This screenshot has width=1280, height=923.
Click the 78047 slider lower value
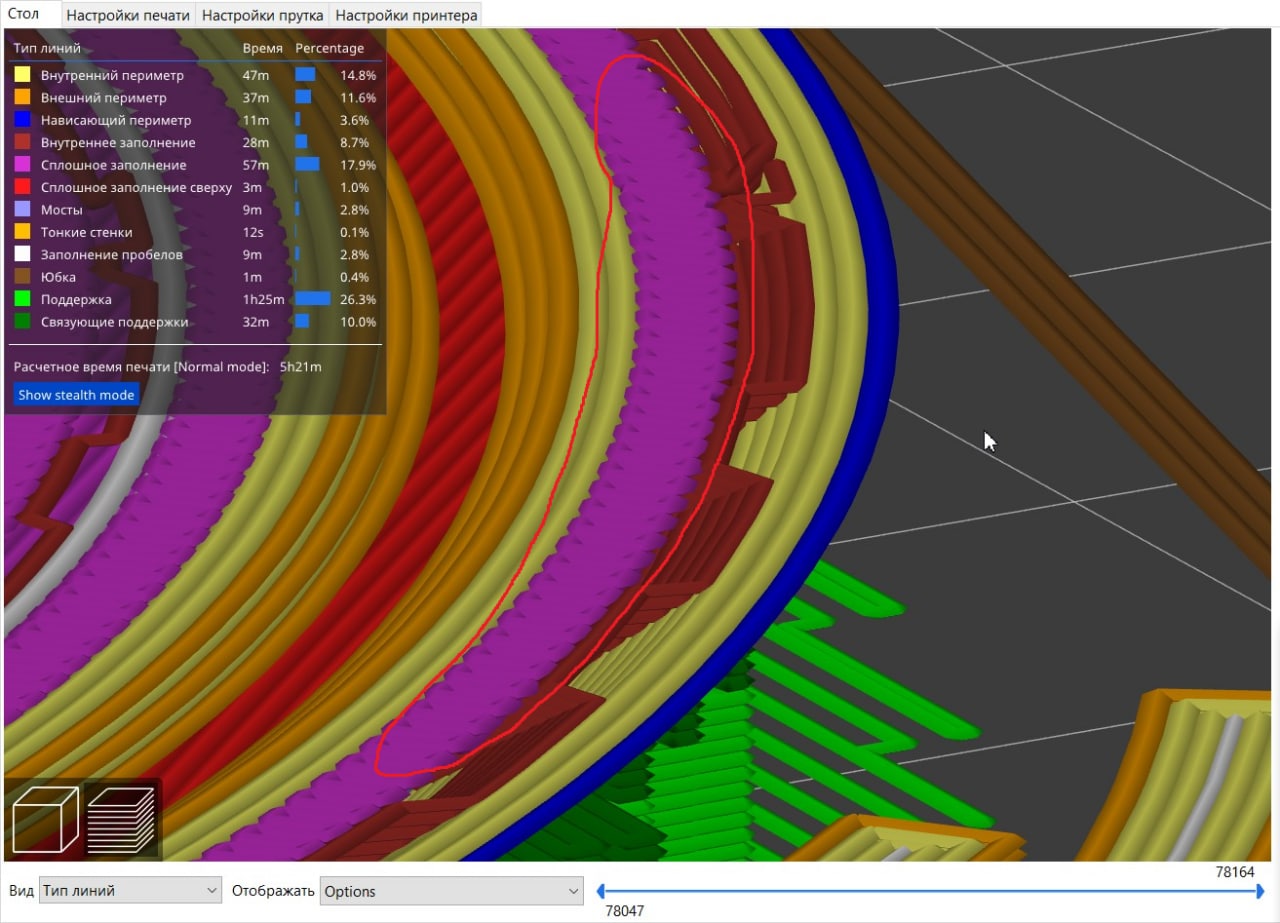click(x=625, y=911)
